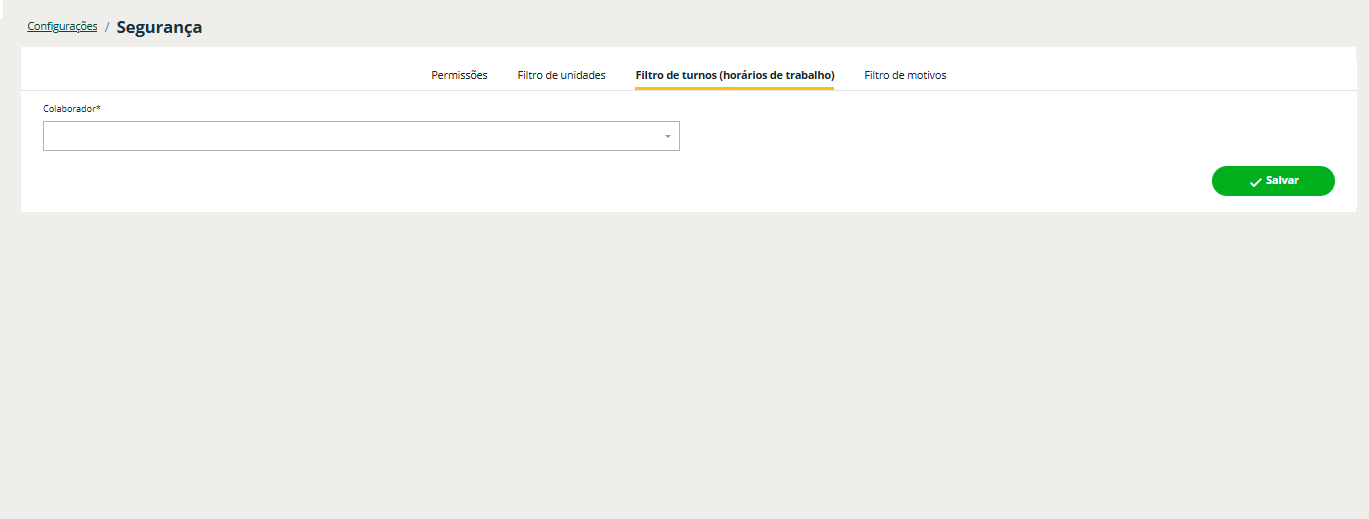Click the Colaborador dropdown arrow caret
This screenshot has width=1369, height=519.
pos(667,136)
